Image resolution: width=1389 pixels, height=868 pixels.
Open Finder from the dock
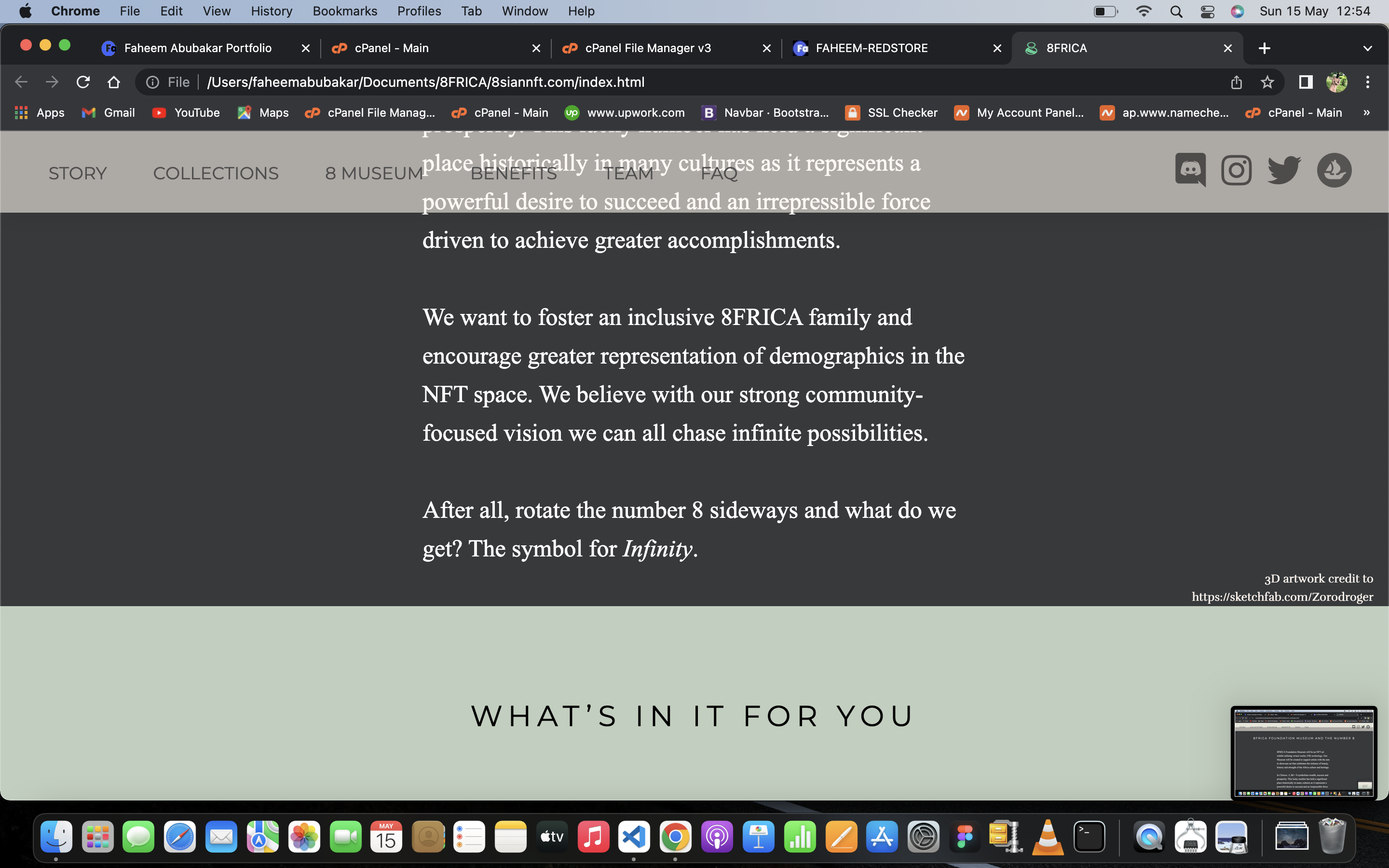(56, 837)
